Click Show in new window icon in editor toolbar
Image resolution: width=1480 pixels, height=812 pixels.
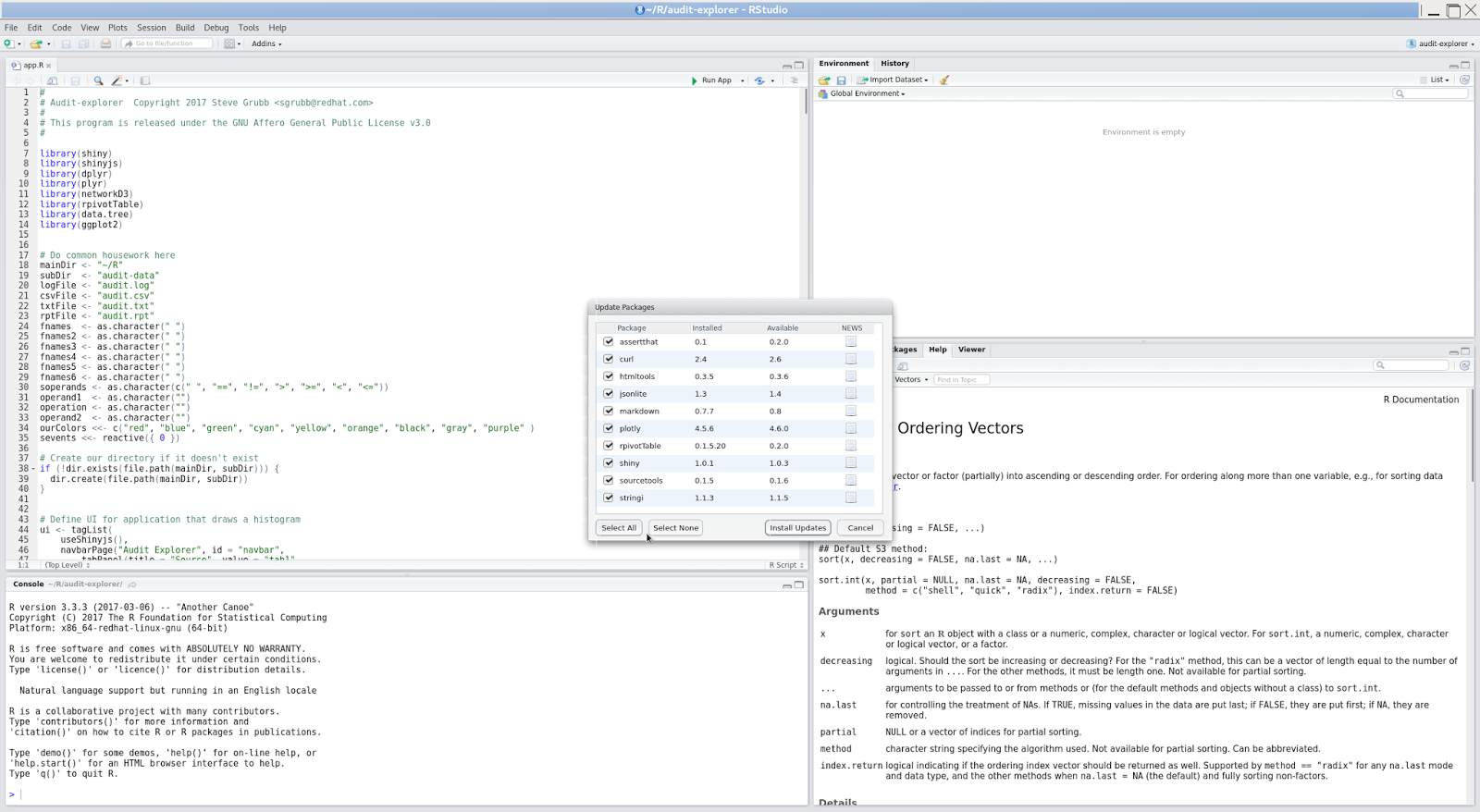[x=53, y=80]
